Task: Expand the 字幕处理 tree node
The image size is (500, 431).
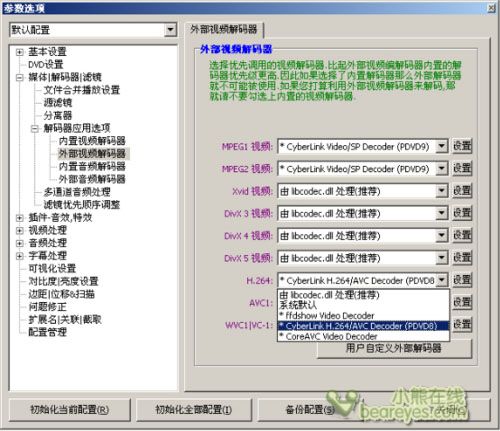Action: [x=19, y=256]
